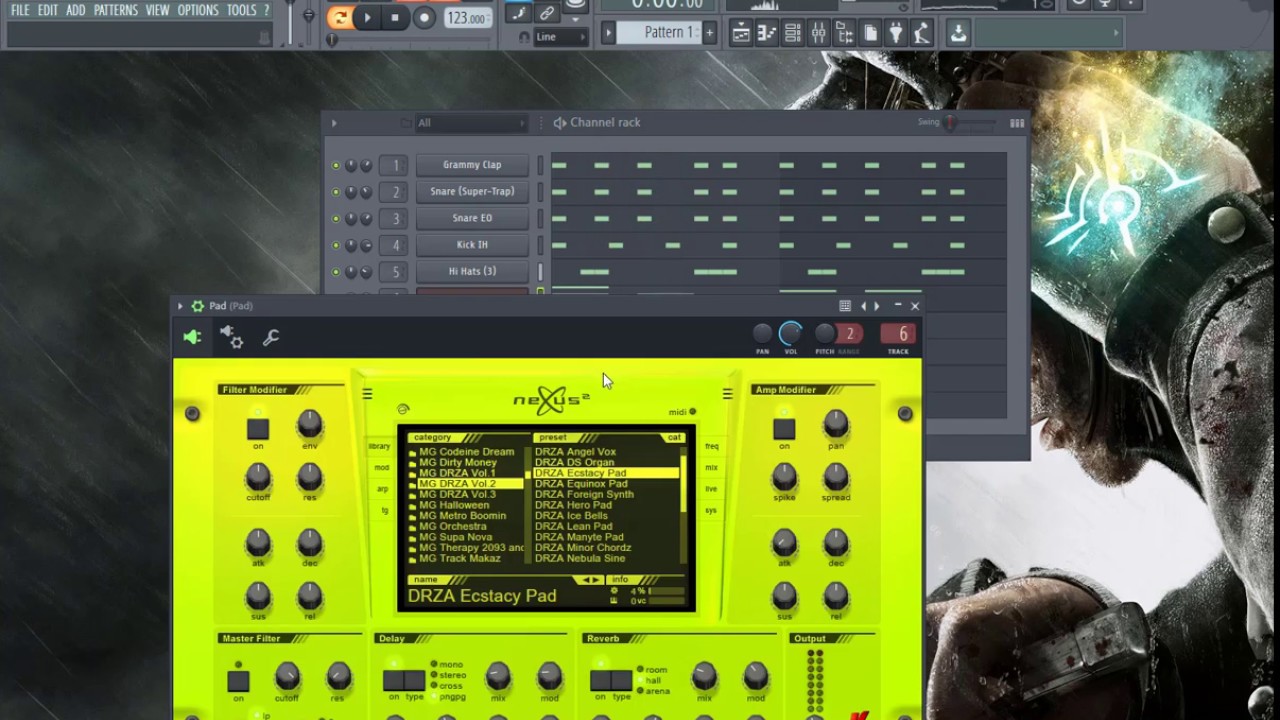Open the Nexus arp tab

tap(382, 489)
